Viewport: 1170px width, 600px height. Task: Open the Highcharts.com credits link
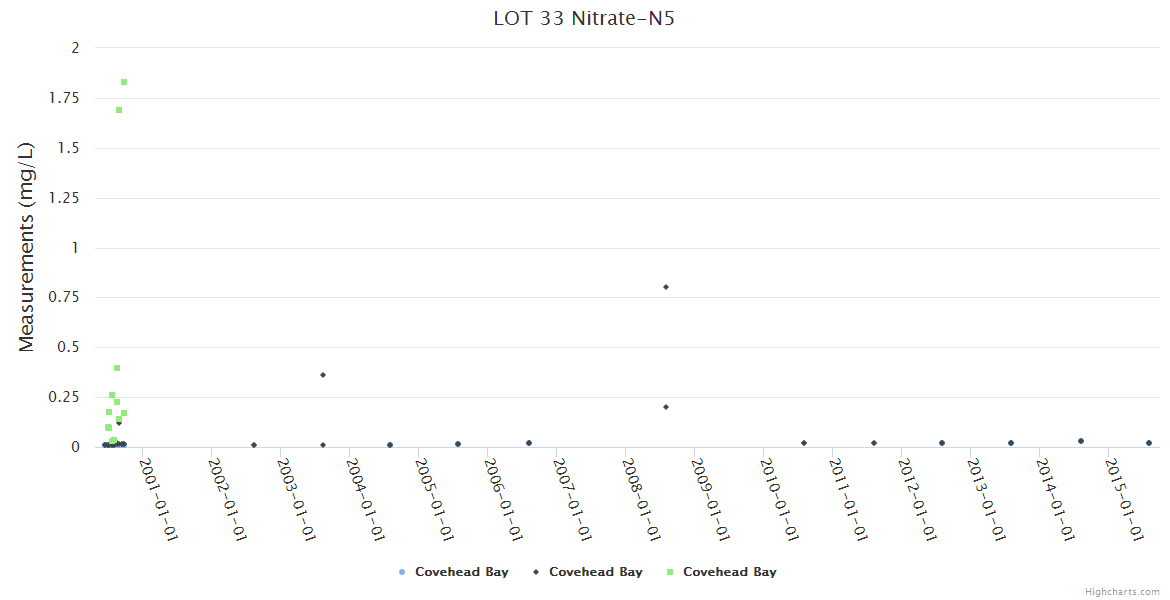1122,591
